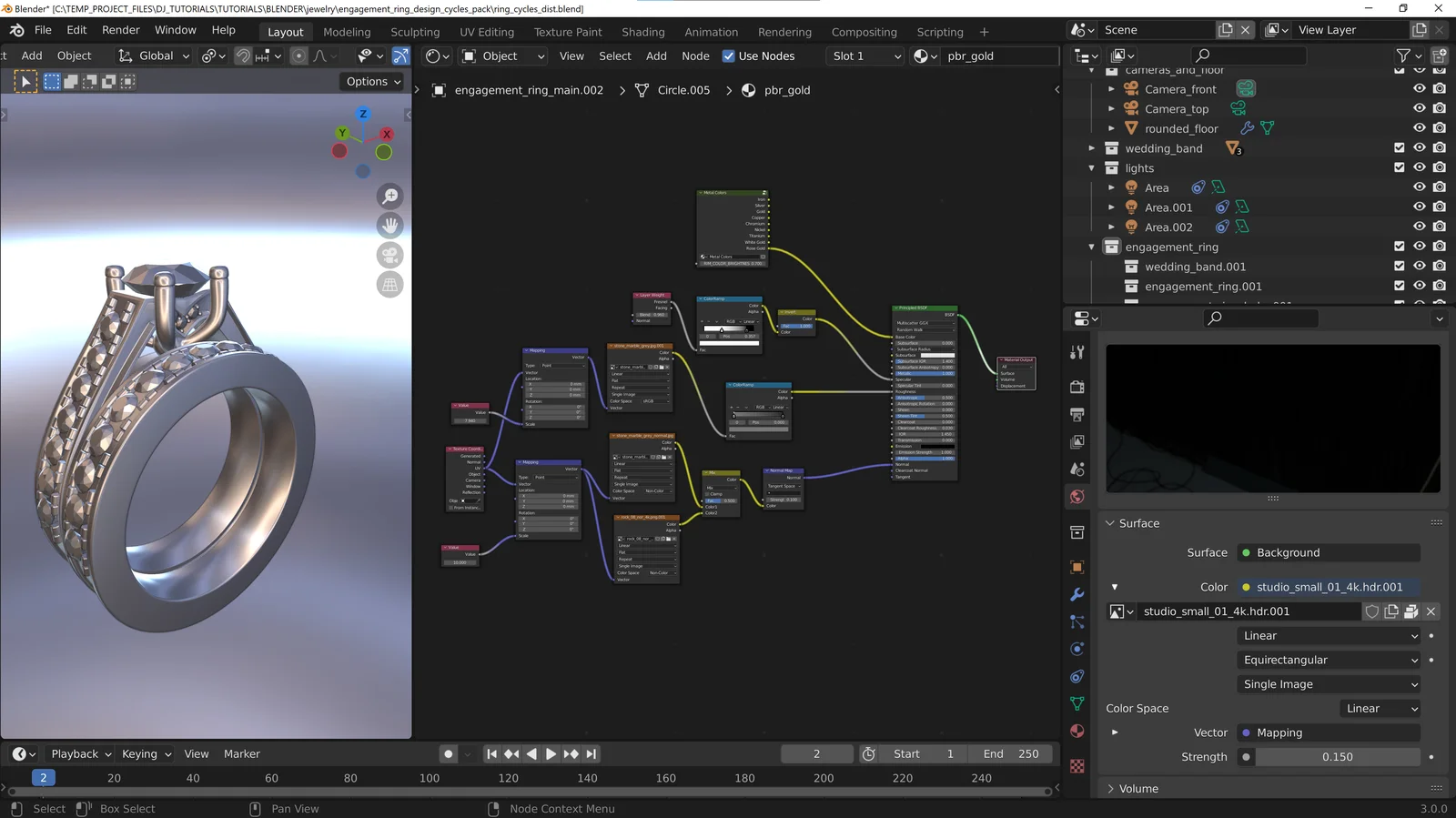1456x818 pixels.
Task: Switch to the Modeling workspace tab
Action: click(x=347, y=32)
